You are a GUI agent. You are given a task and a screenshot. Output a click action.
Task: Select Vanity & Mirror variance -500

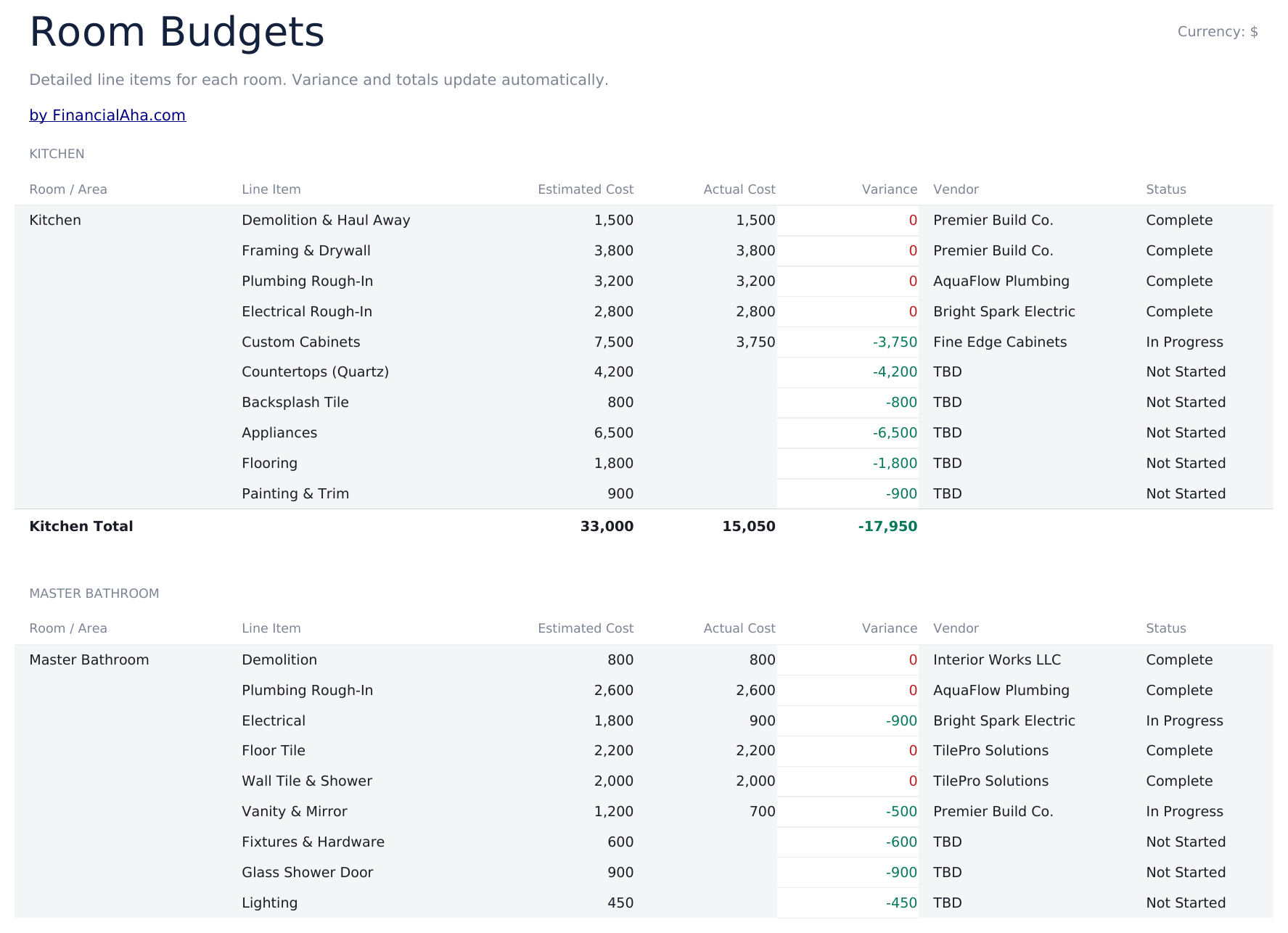(901, 812)
